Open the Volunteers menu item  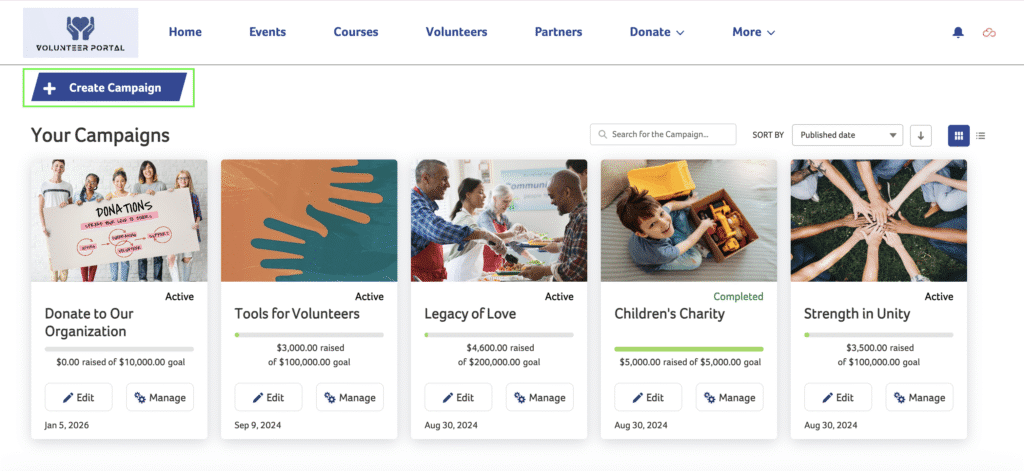(x=456, y=32)
